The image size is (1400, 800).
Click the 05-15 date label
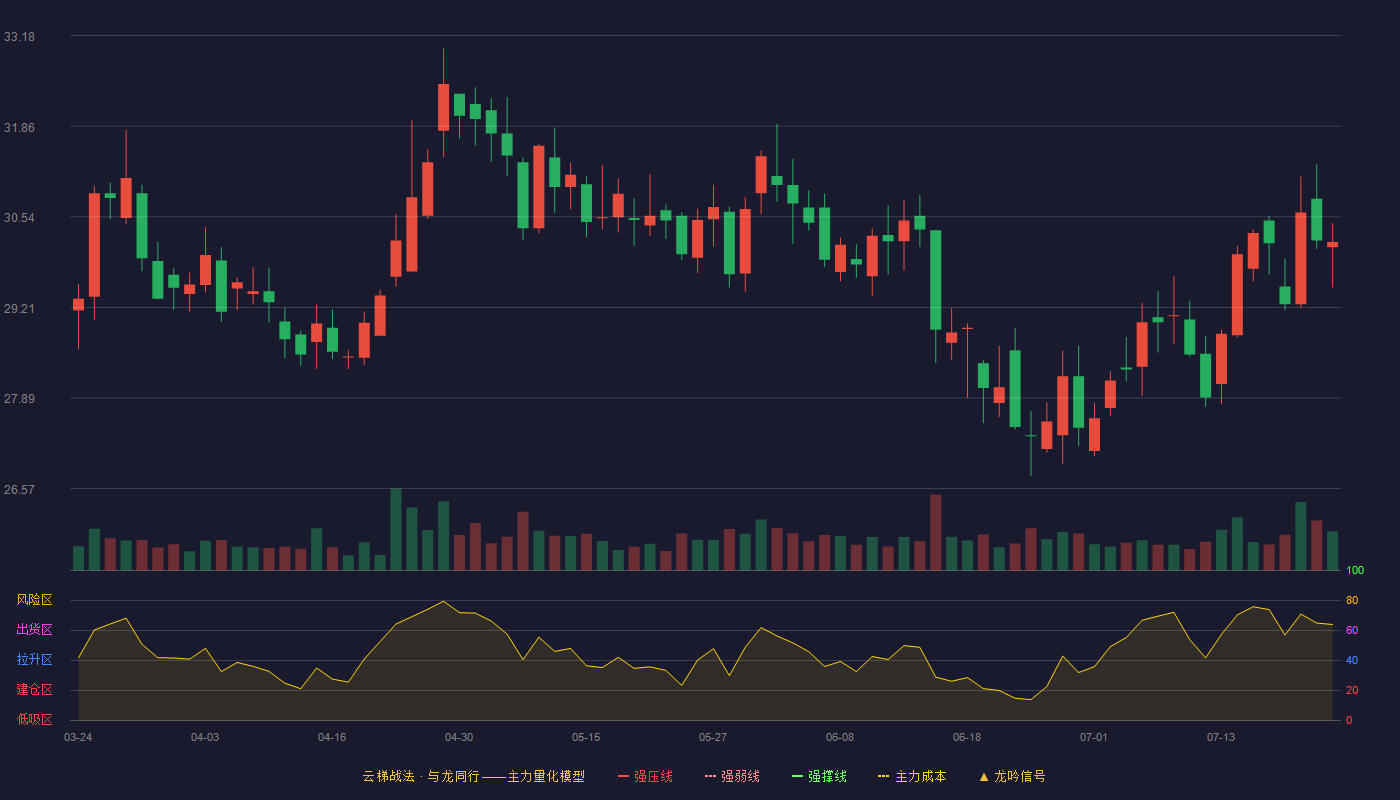(586, 737)
